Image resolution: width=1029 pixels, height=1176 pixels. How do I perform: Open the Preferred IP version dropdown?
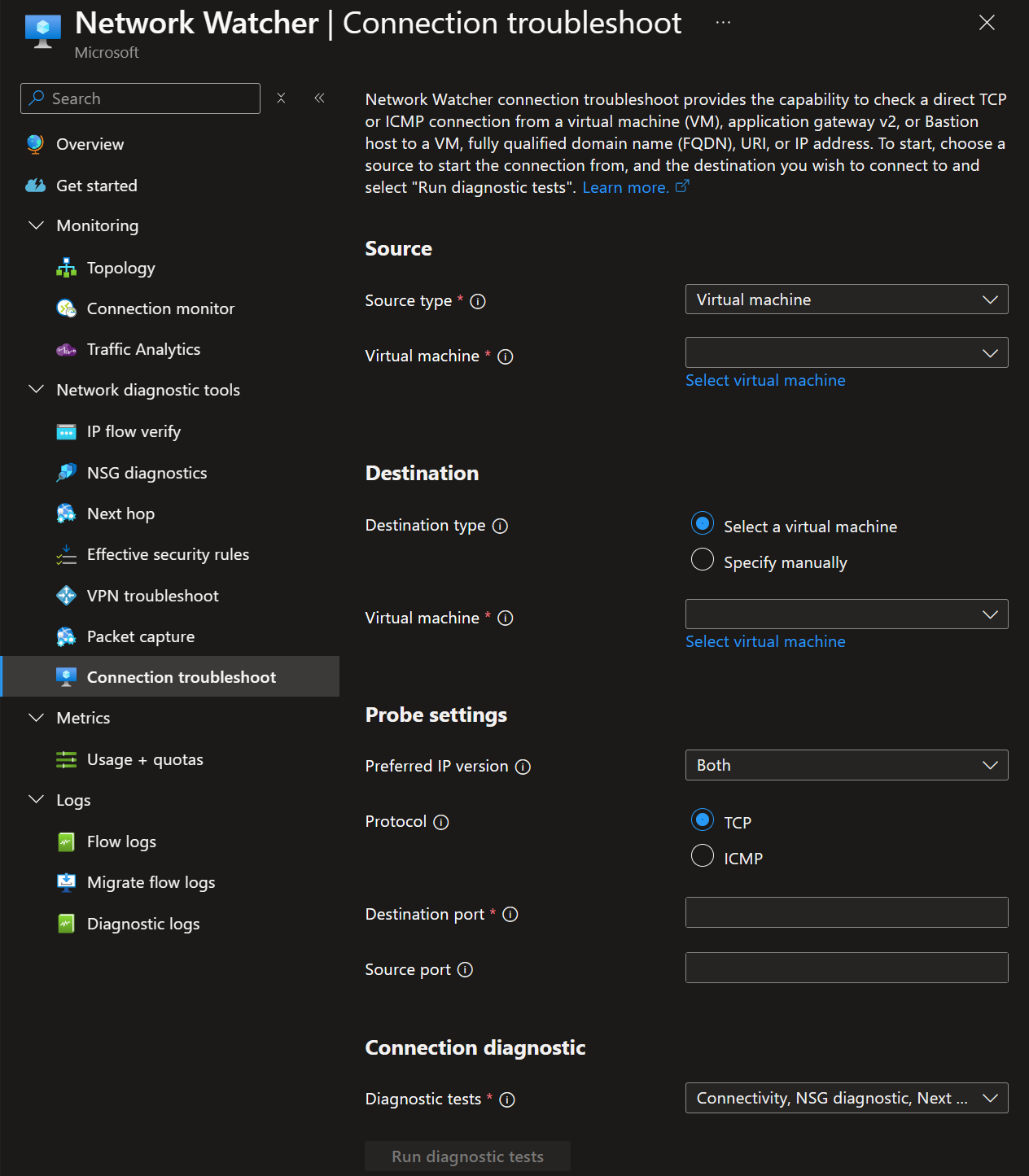(846, 765)
